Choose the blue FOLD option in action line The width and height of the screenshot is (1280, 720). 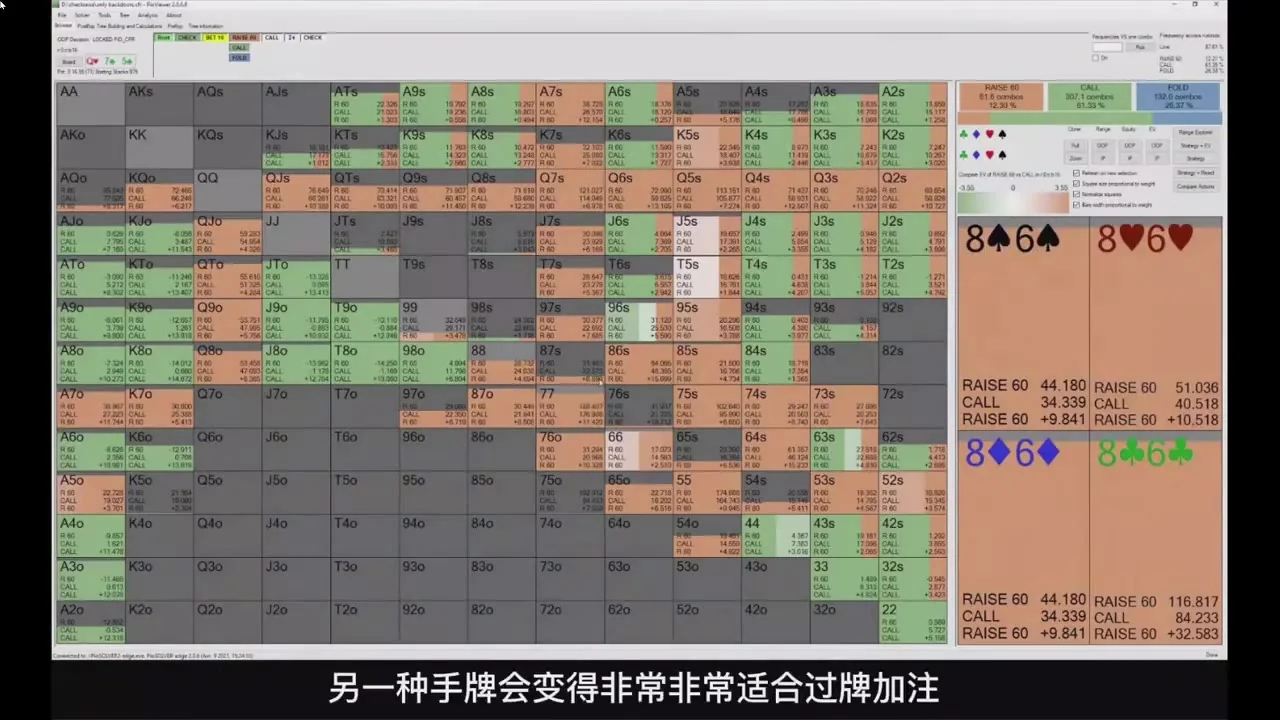point(239,58)
